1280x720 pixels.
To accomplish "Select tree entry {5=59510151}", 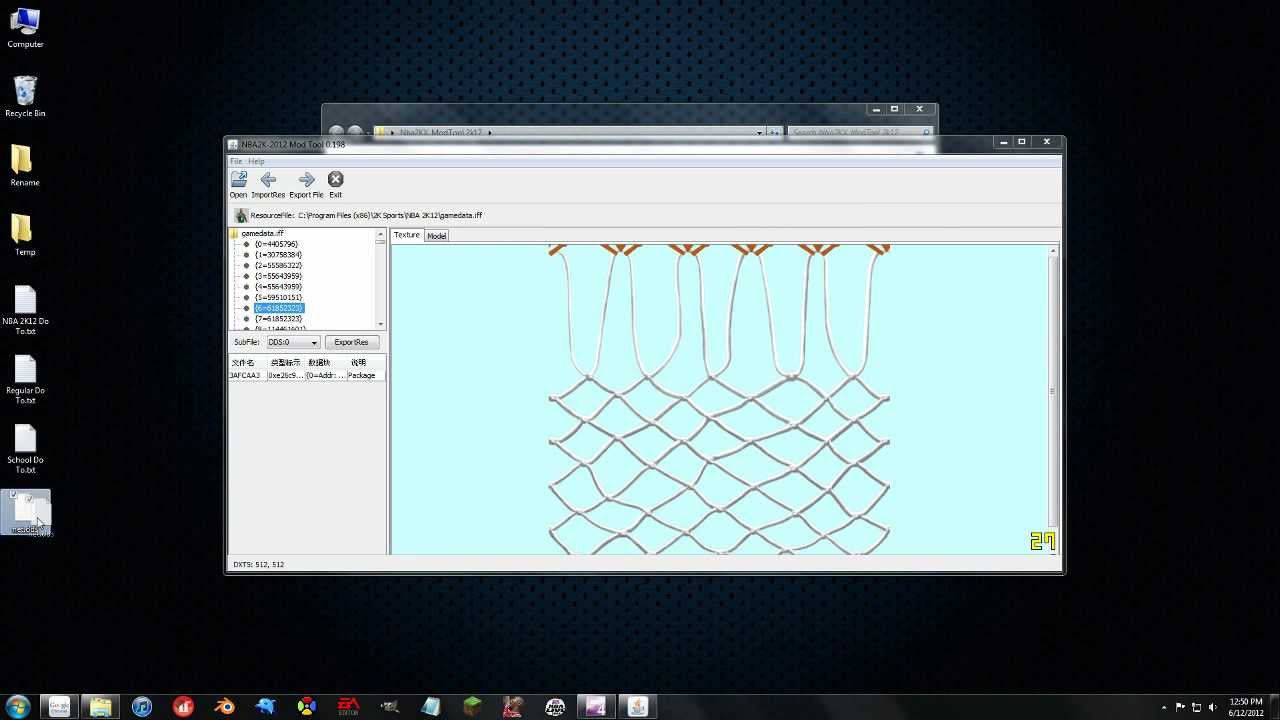I will [278, 297].
